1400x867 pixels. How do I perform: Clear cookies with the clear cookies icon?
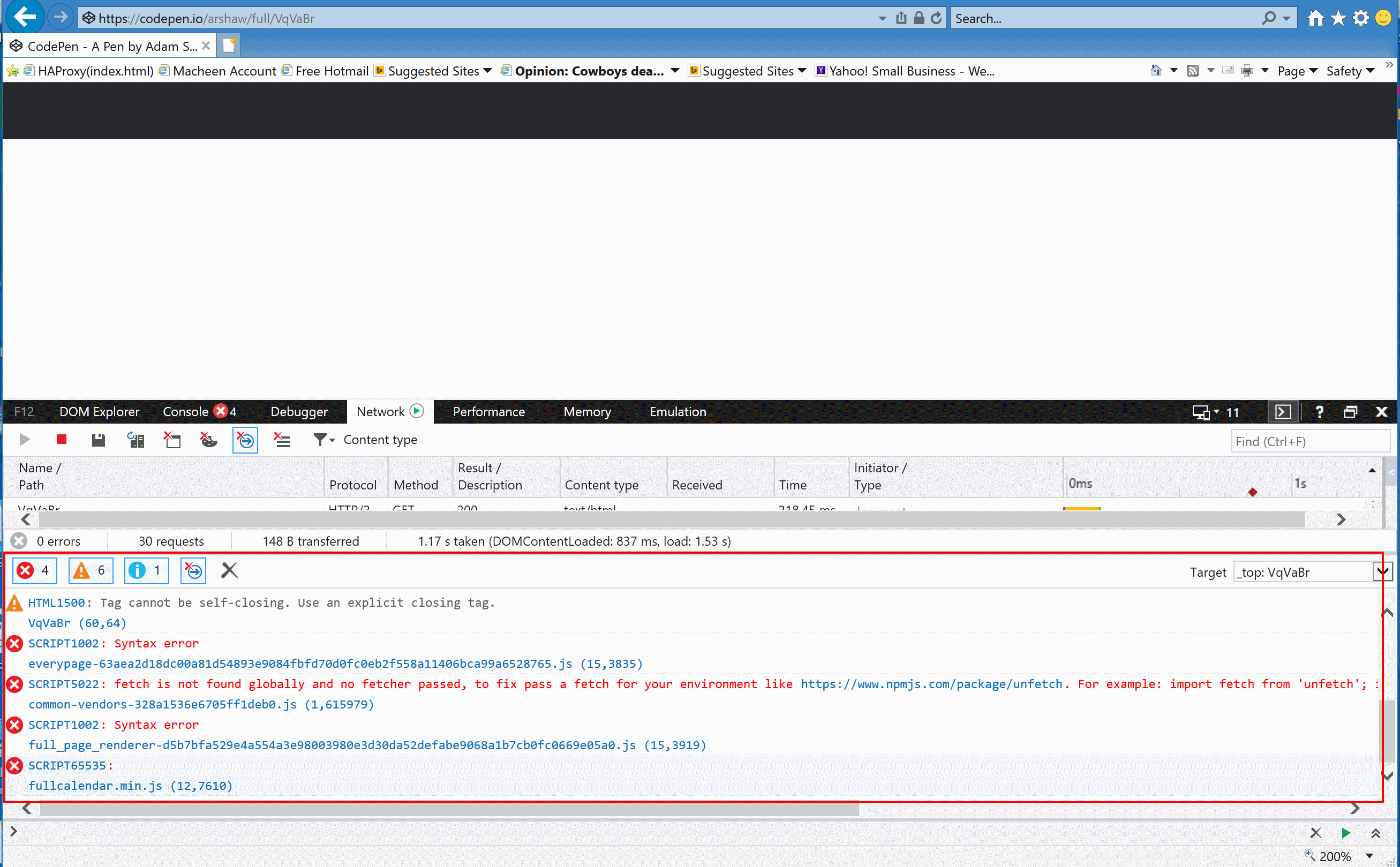coord(208,440)
